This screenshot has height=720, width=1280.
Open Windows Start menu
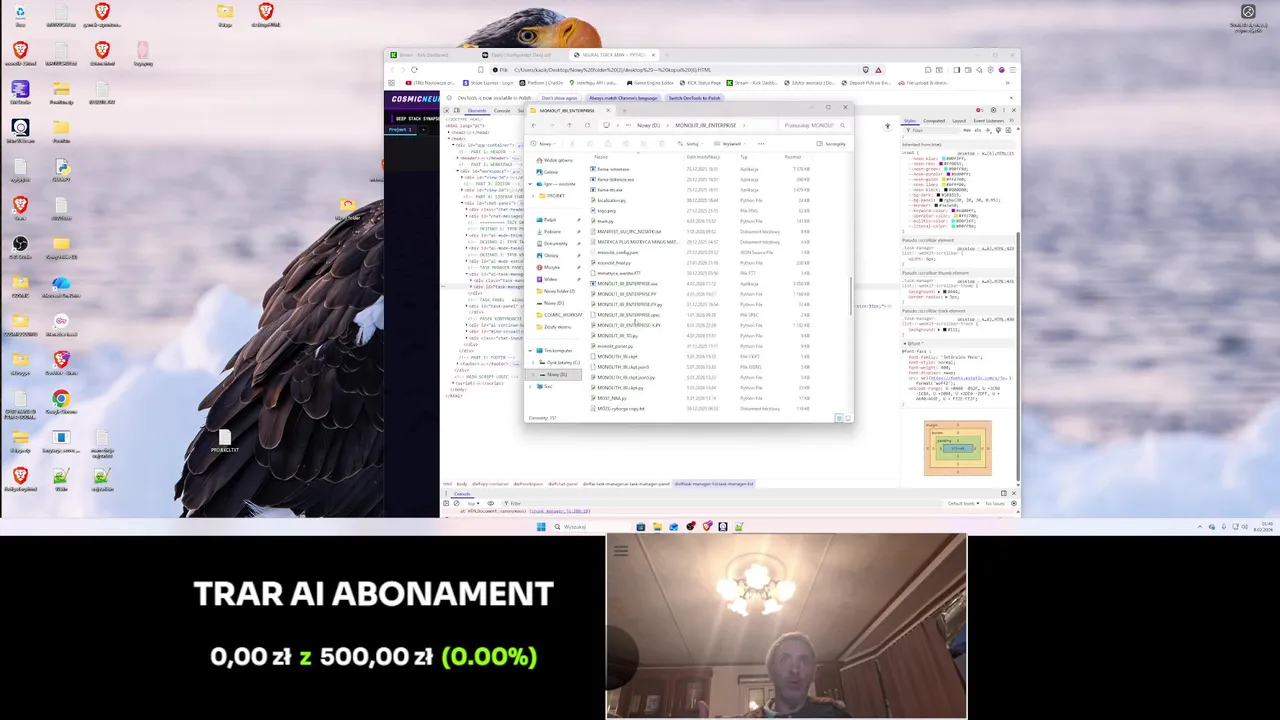tap(541, 527)
